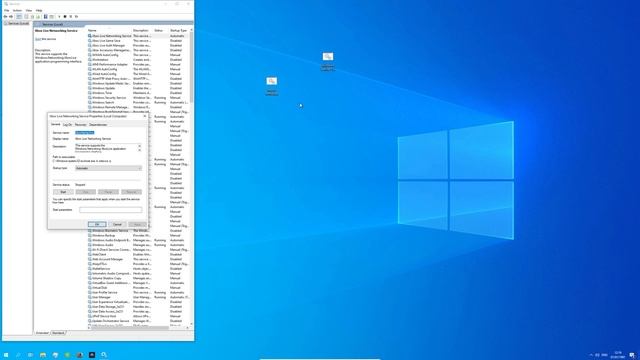
Task: Click the Pause Service toolbar icon
Action: pyautogui.click(x=71, y=17)
